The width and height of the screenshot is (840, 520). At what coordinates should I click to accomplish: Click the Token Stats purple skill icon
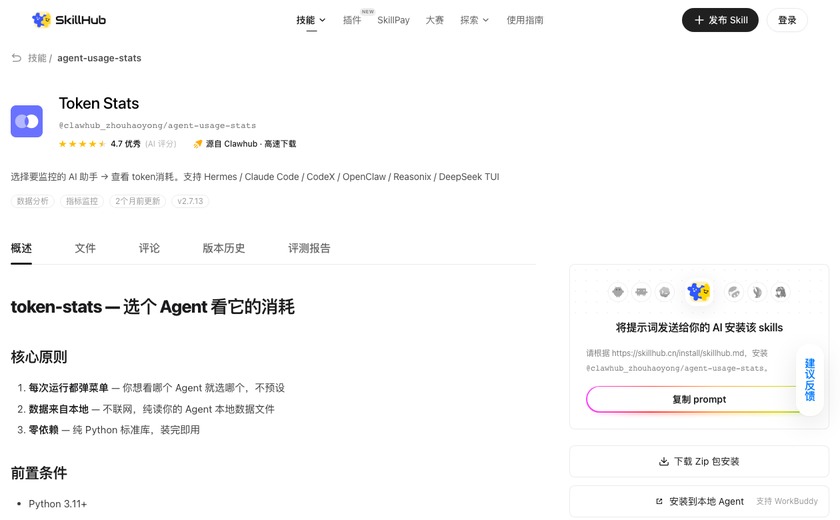click(x=27, y=122)
